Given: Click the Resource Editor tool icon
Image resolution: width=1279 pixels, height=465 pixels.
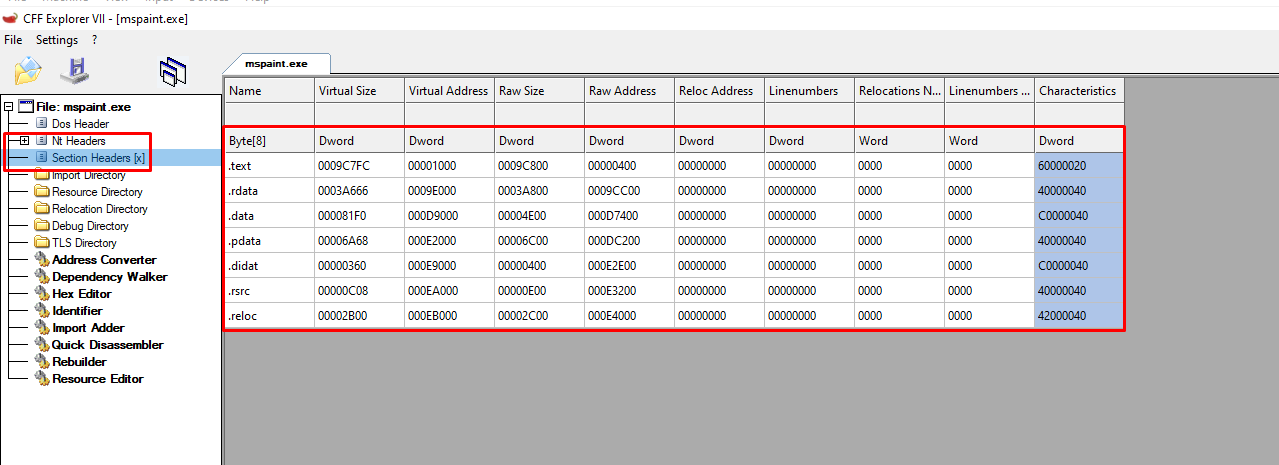Looking at the screenshot, I should point(42,378).
